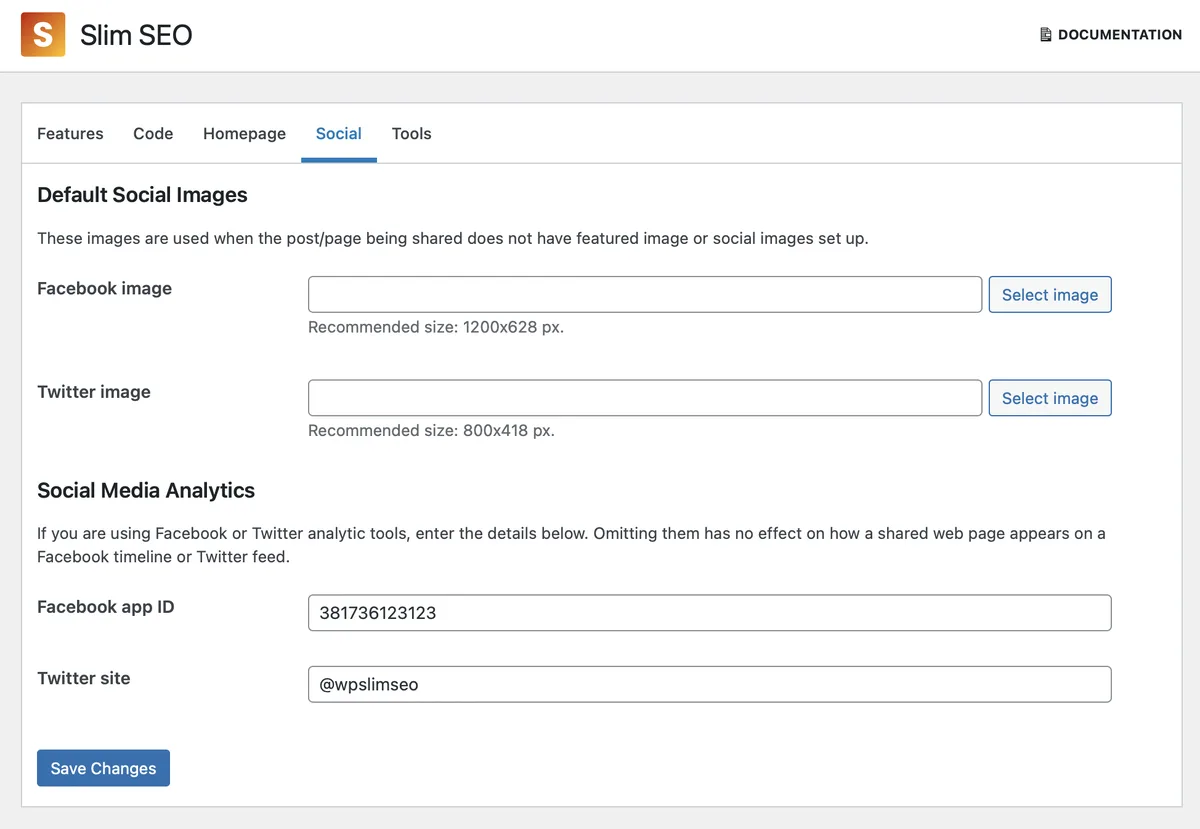Click the Facebook image label
This screenshot has height=829, width=1200.
coord(104,288)
